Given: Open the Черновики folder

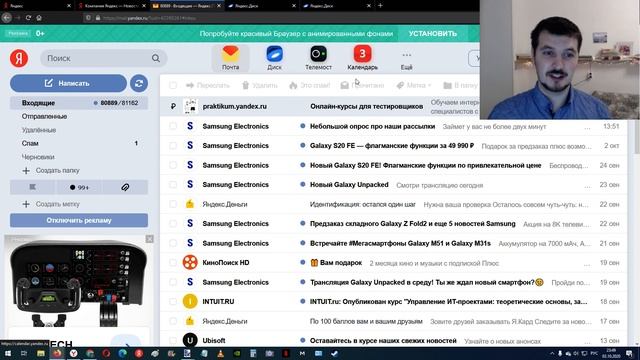Looking at the screenshot, I should [38, 157].
